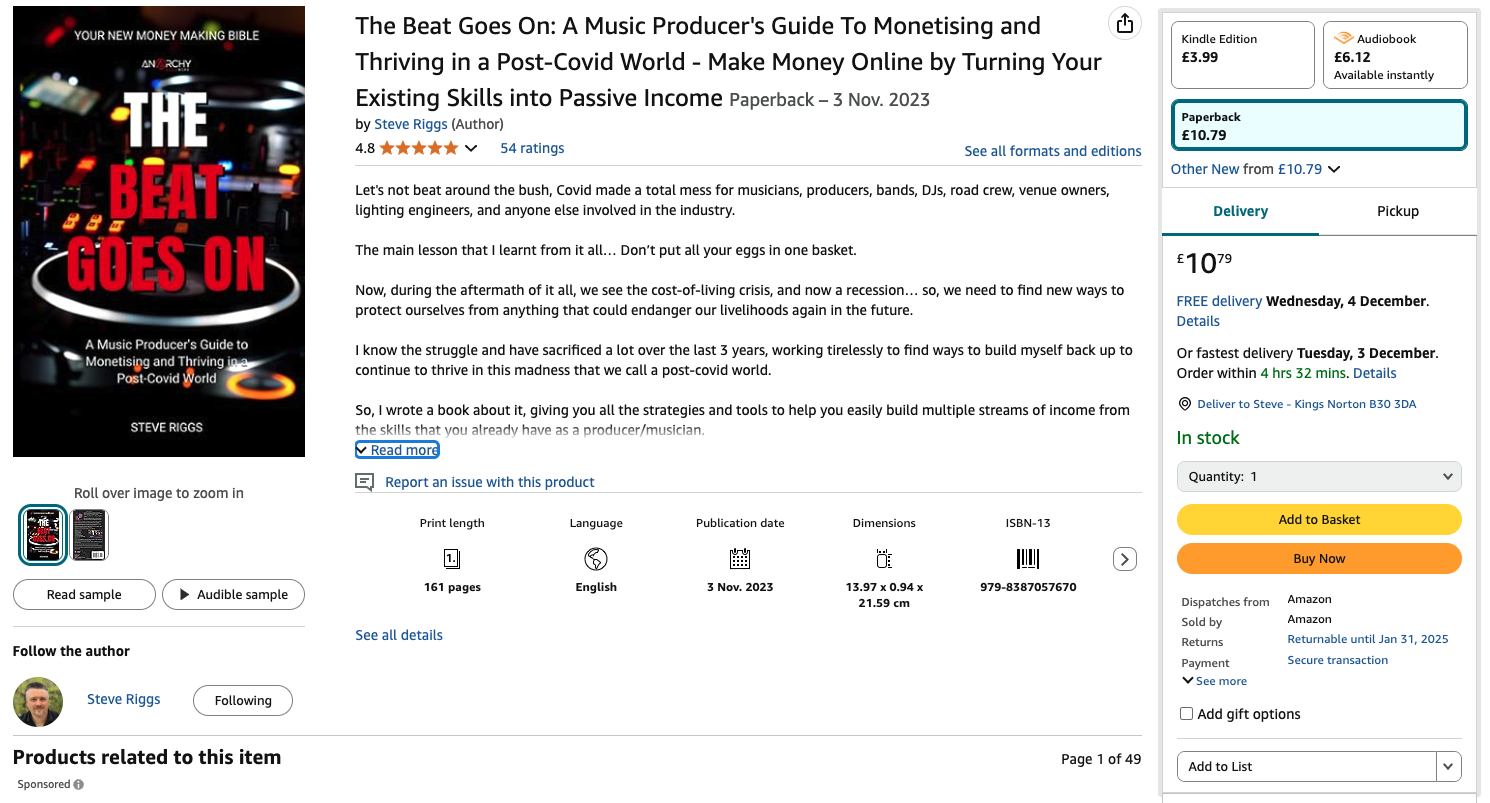
Task: Toggle the Following button for Steve Riggs
Action: coord(243,700)
